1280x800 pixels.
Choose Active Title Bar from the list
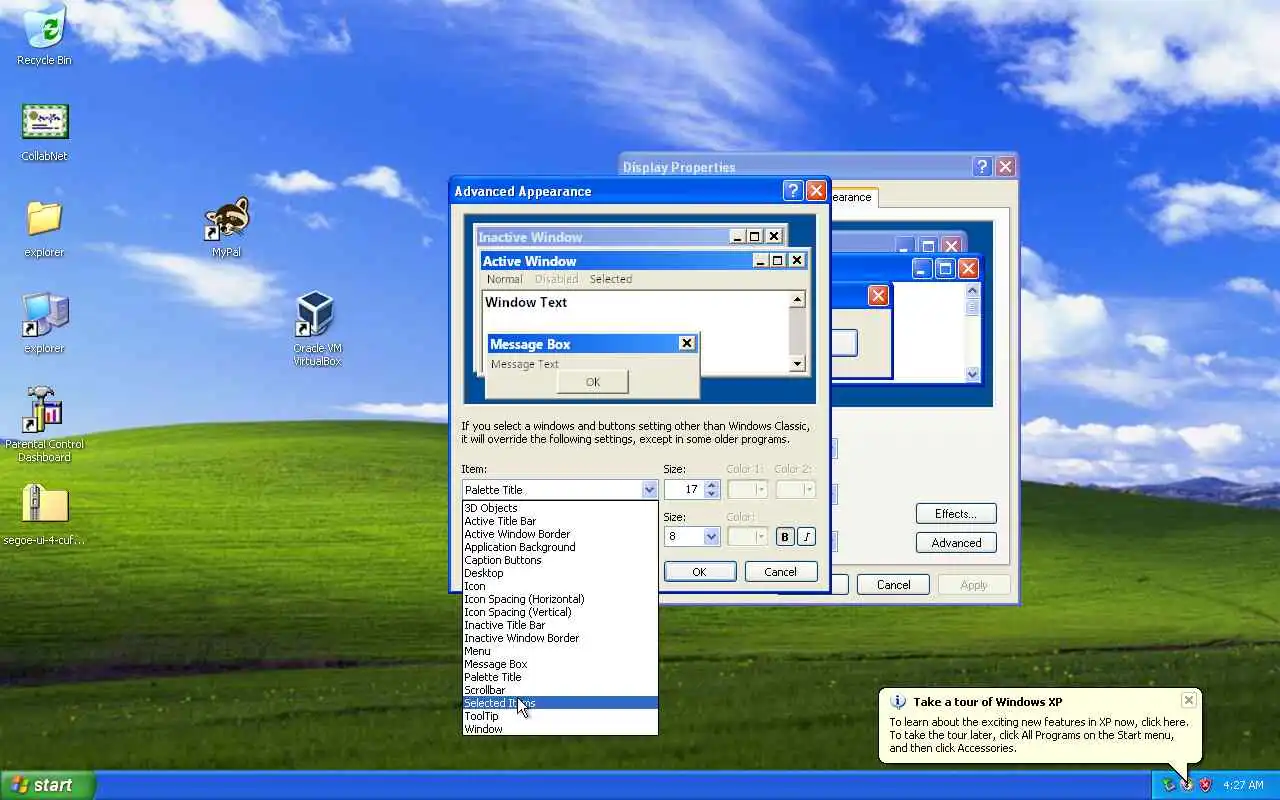point(560,521)
